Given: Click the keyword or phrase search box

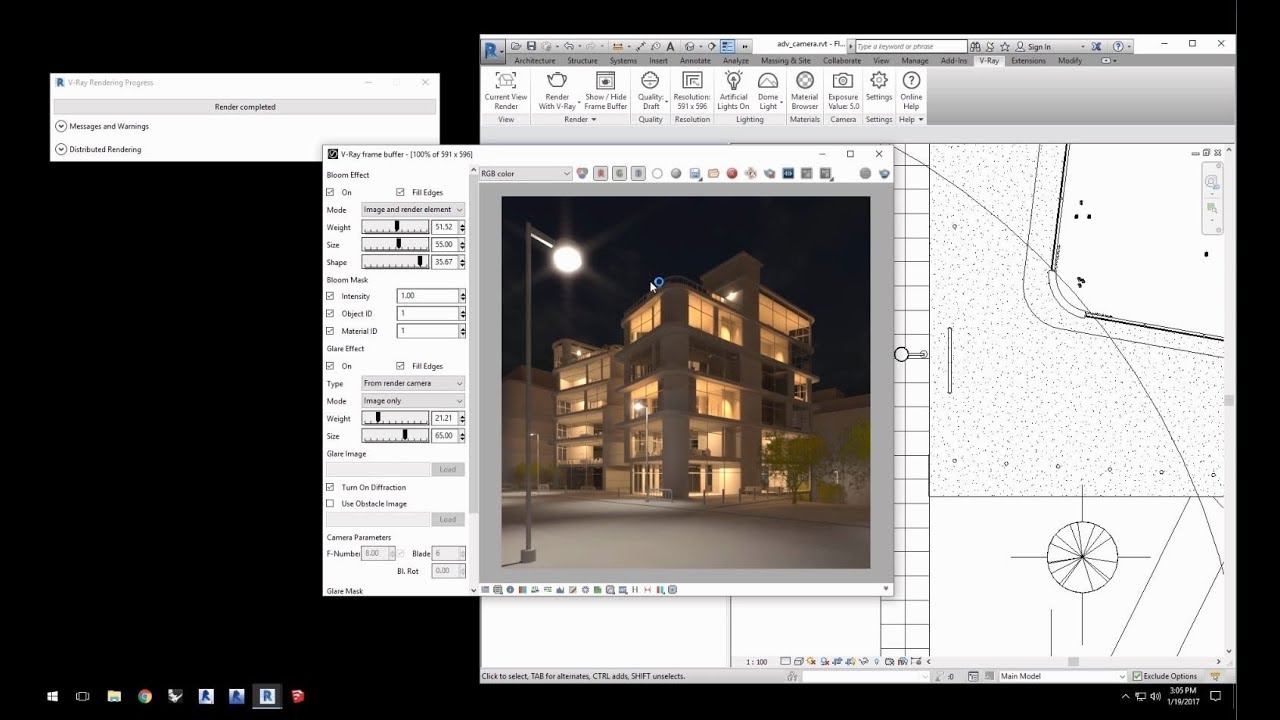Looking at the screenshot, I should (911, 46).
